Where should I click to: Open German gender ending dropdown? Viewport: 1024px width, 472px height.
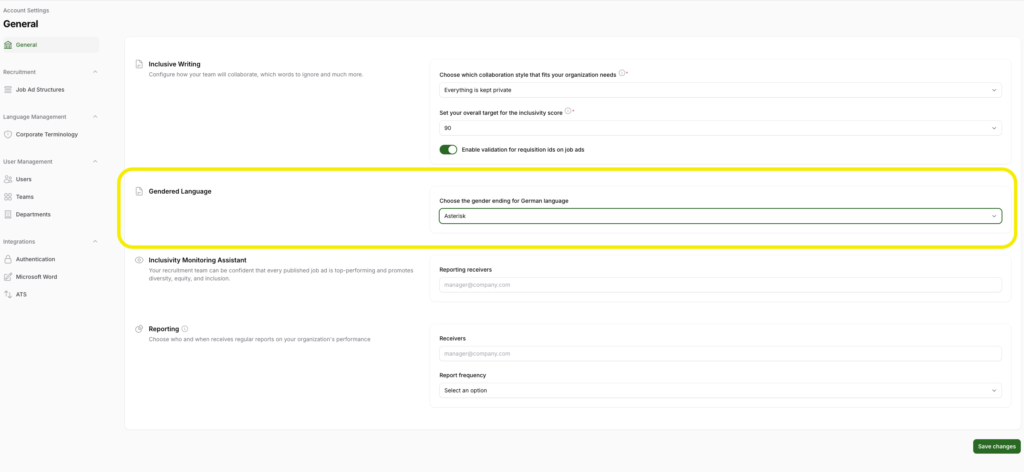(720, 216)
